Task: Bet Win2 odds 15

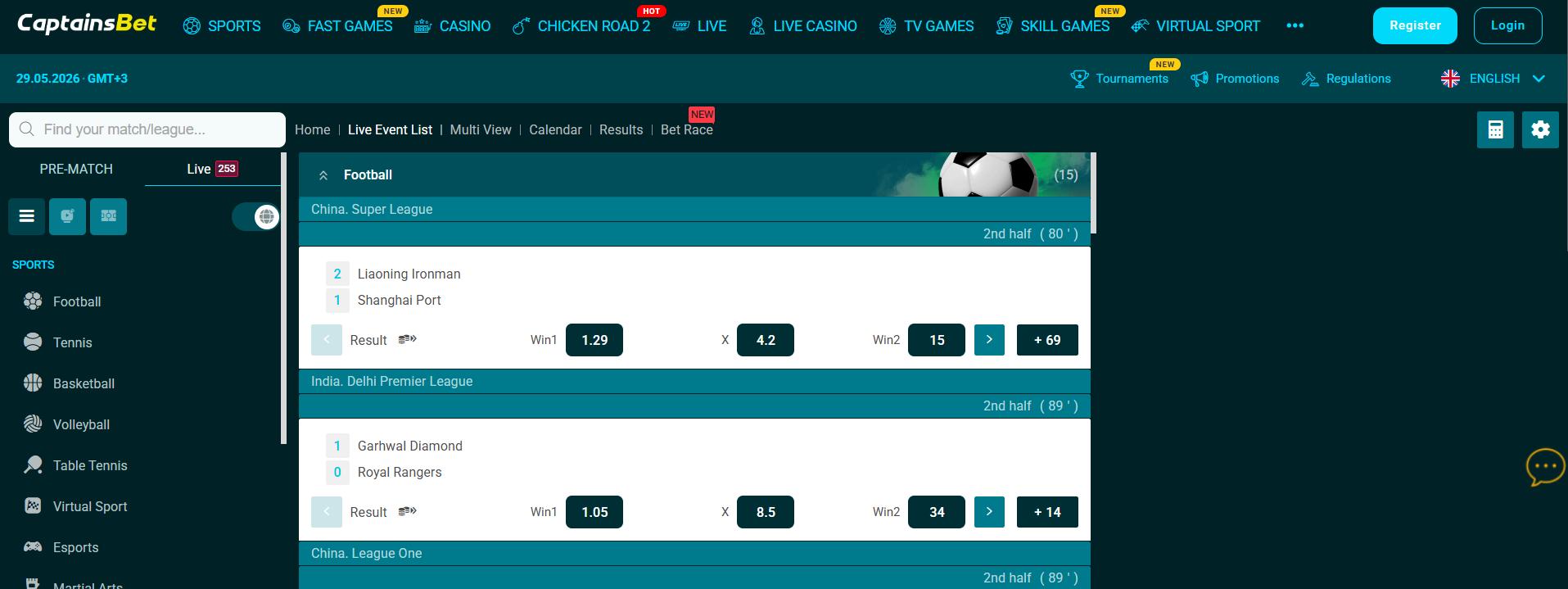Action: pos(937,340)
